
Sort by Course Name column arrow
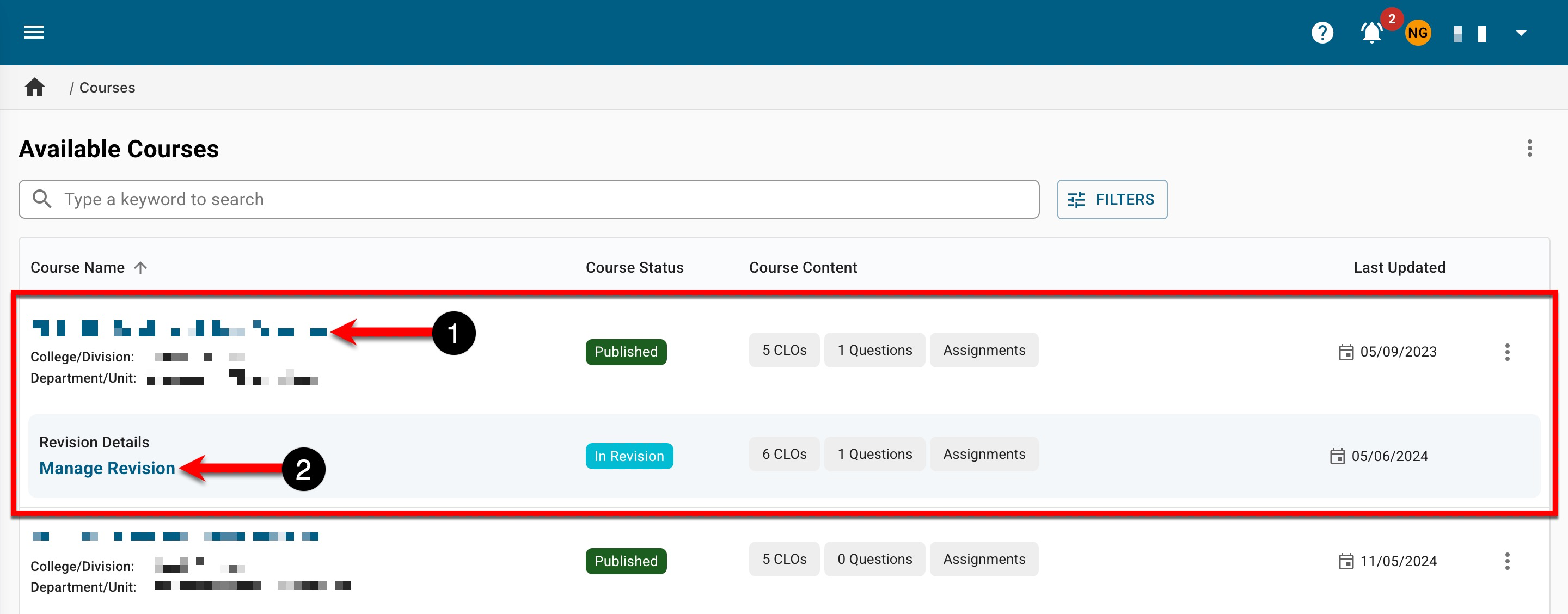[x=140, y=268]
